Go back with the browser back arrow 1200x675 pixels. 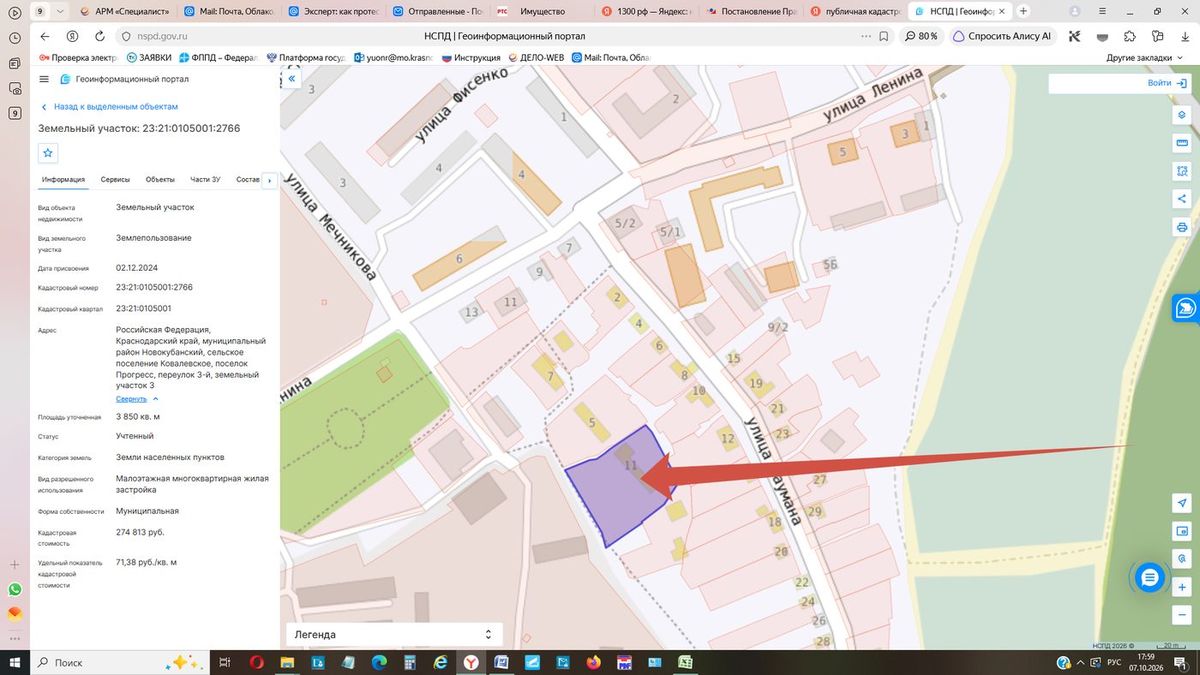(x=44, y=36)
